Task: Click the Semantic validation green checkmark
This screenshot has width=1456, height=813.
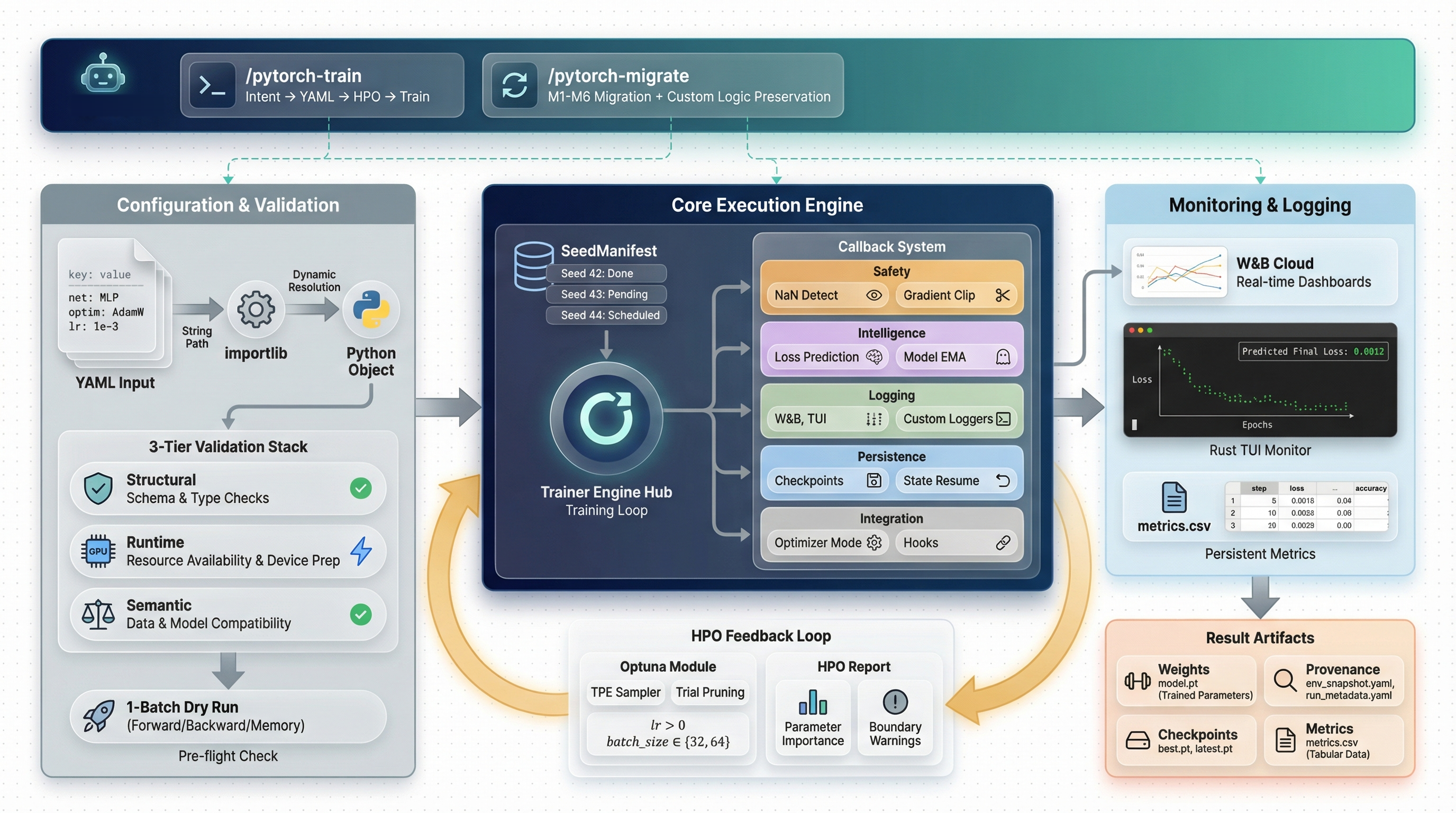Action: 361,613
